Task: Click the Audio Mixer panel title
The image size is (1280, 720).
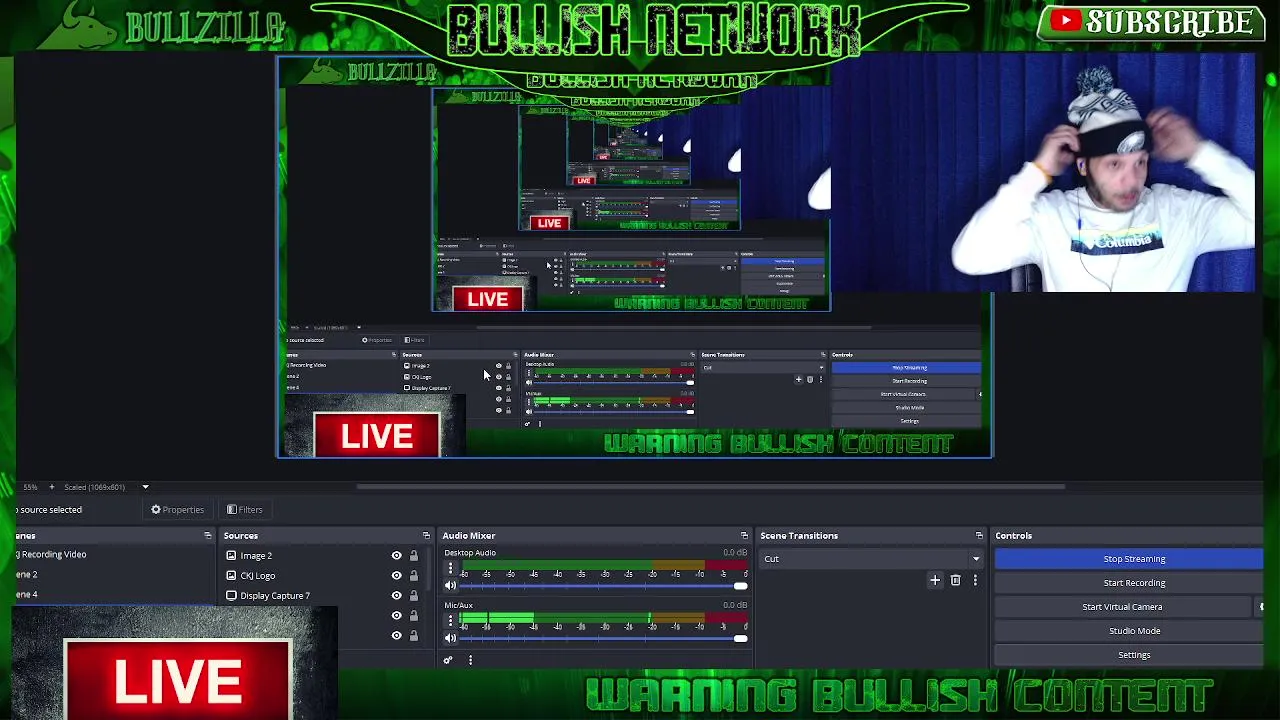Action: click(469, 536)
